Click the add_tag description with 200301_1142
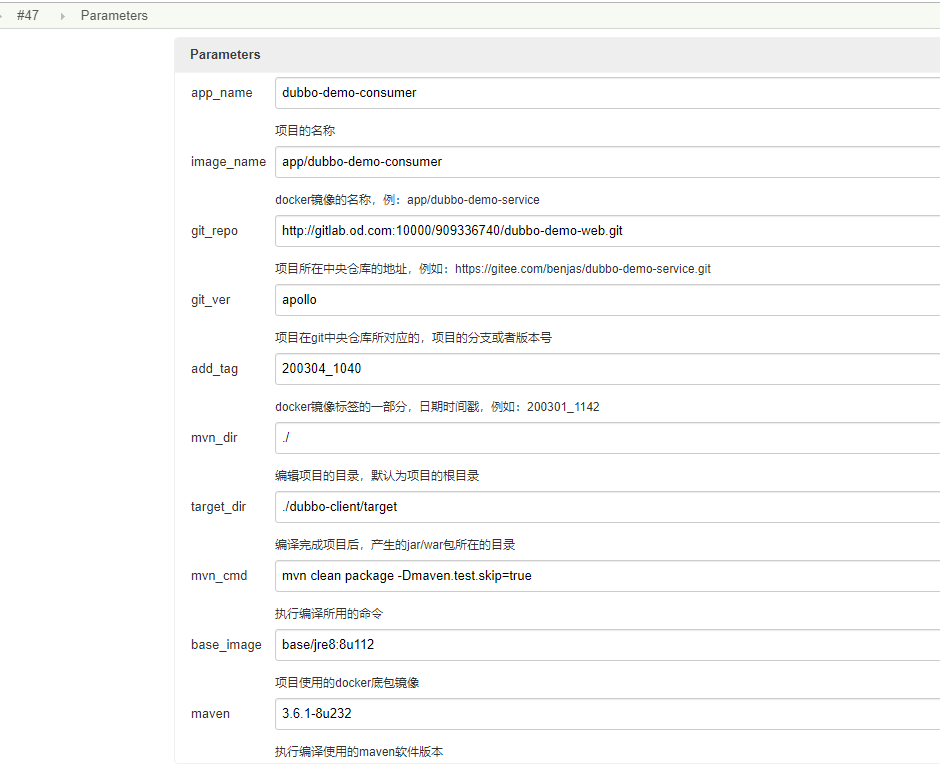The width and height of the screenshot is (940, 764). [x=437, y=407]
